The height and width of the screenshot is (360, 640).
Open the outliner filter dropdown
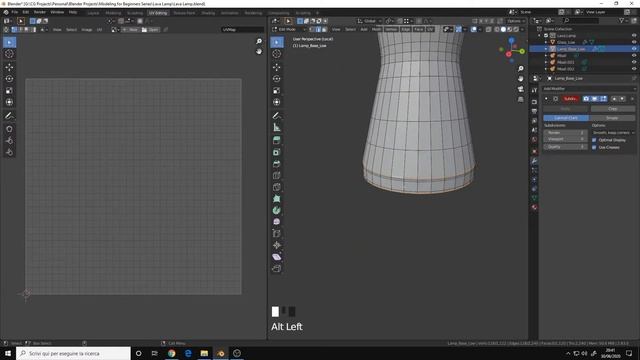(x=623, y=20)
